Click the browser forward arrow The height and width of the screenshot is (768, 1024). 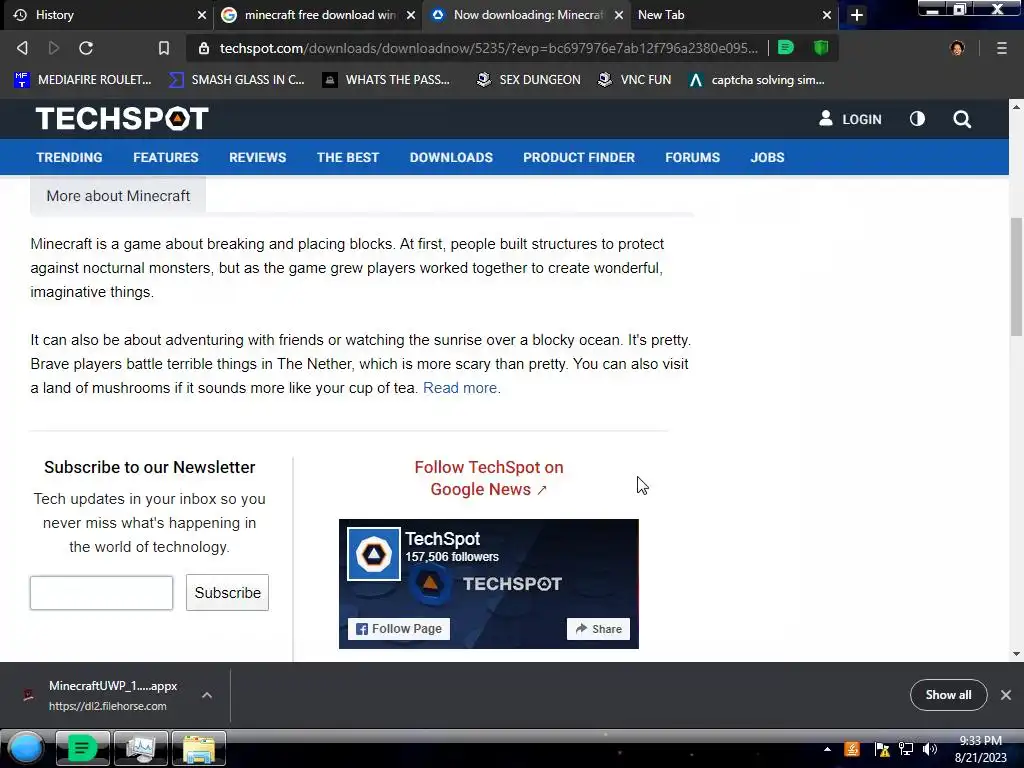54,48
